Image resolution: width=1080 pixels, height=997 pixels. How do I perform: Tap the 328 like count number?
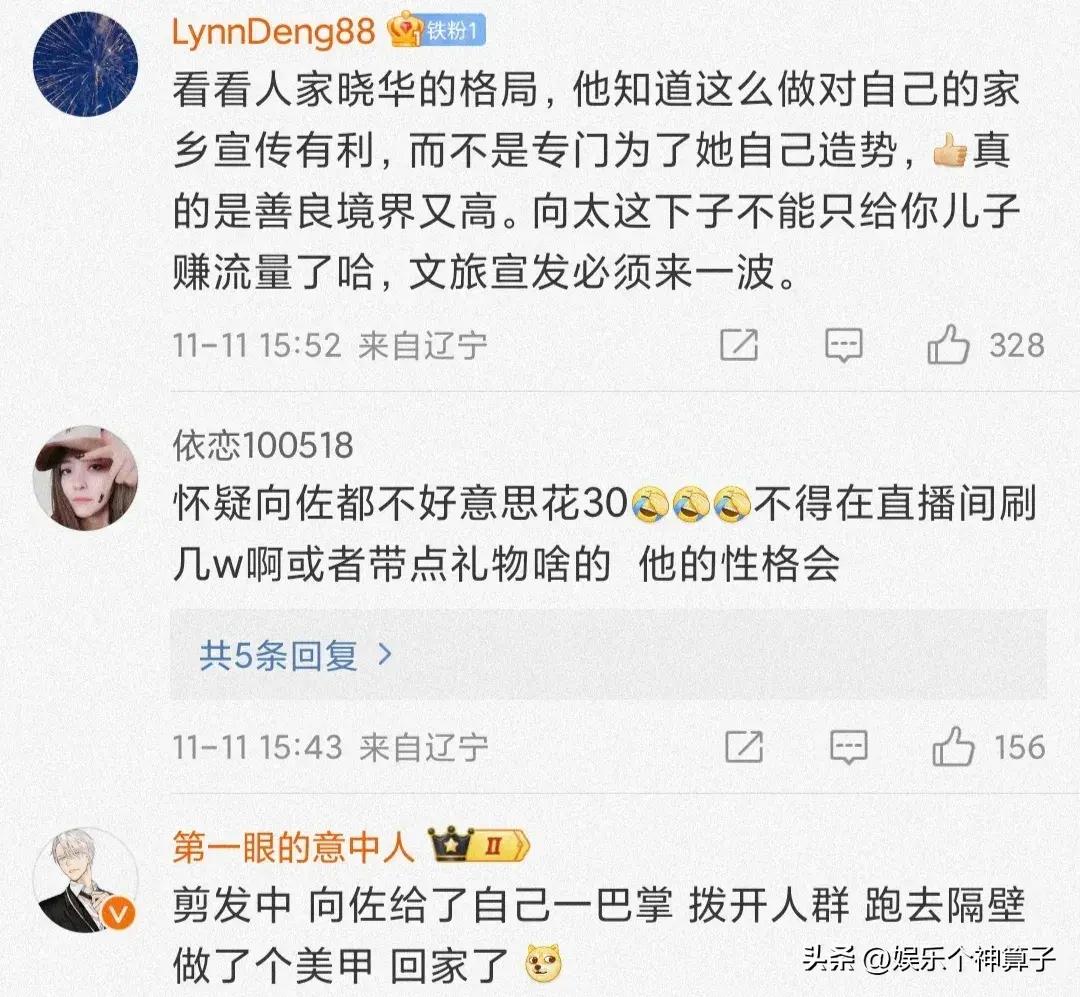coord(1017,345)
